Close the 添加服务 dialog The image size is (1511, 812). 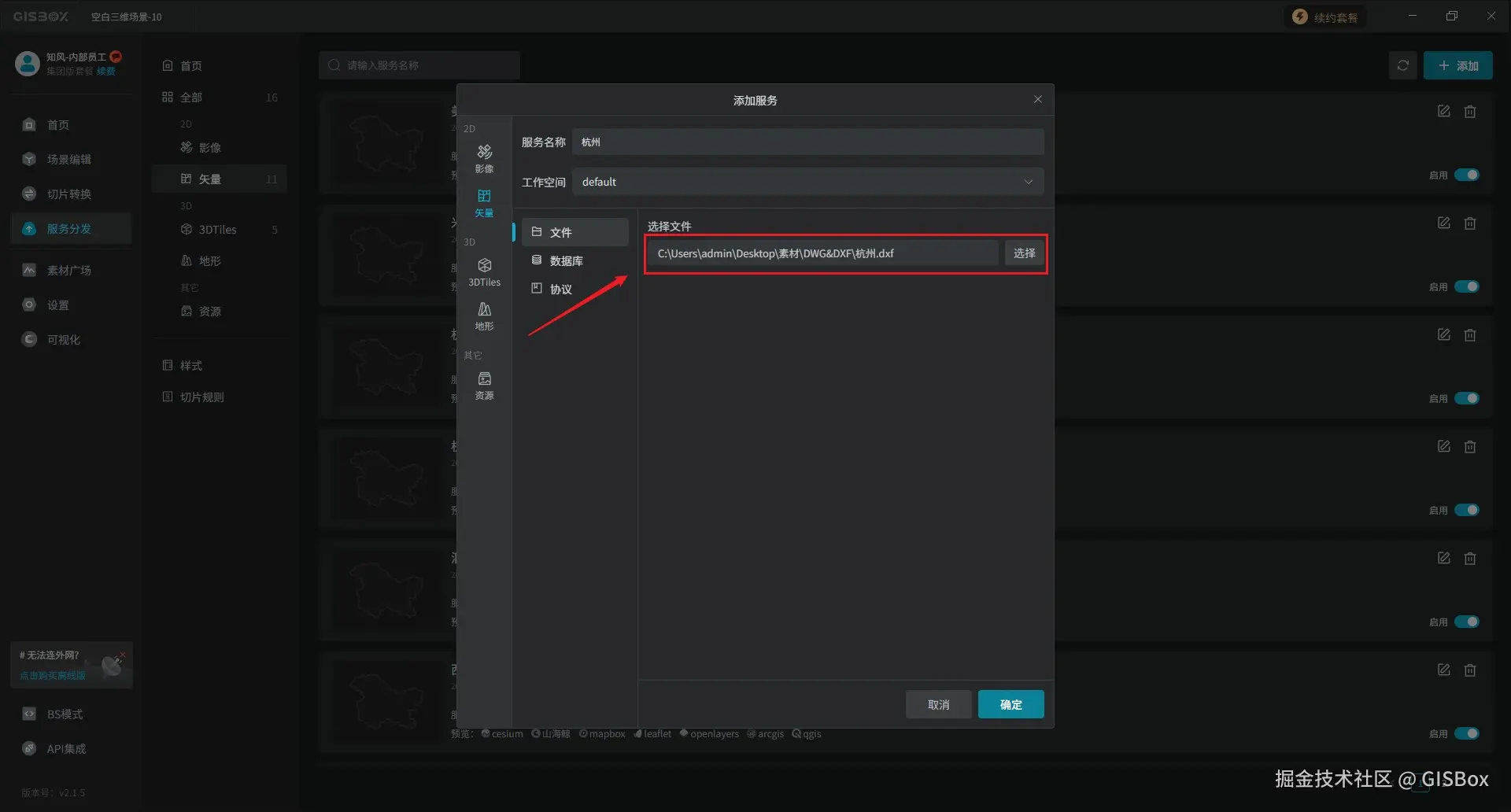coord(1037,99)
